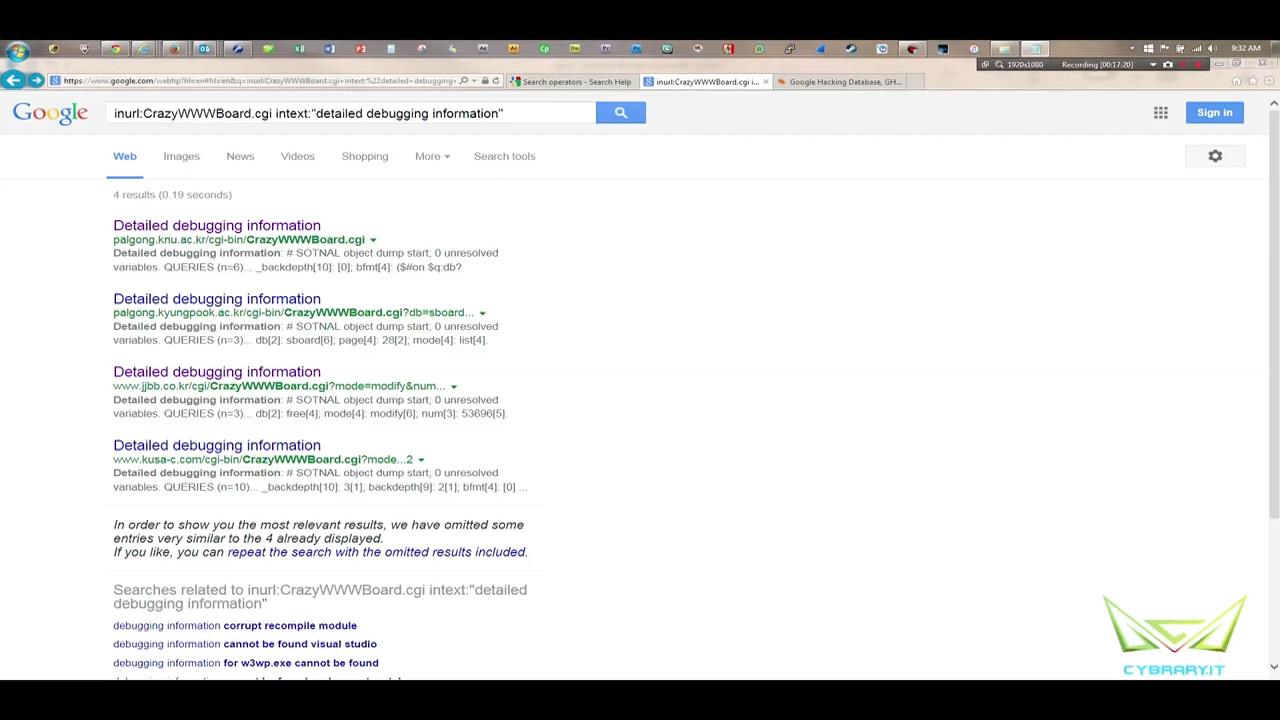Click the refresh icon in the address bar

click(x=496, y=81)
